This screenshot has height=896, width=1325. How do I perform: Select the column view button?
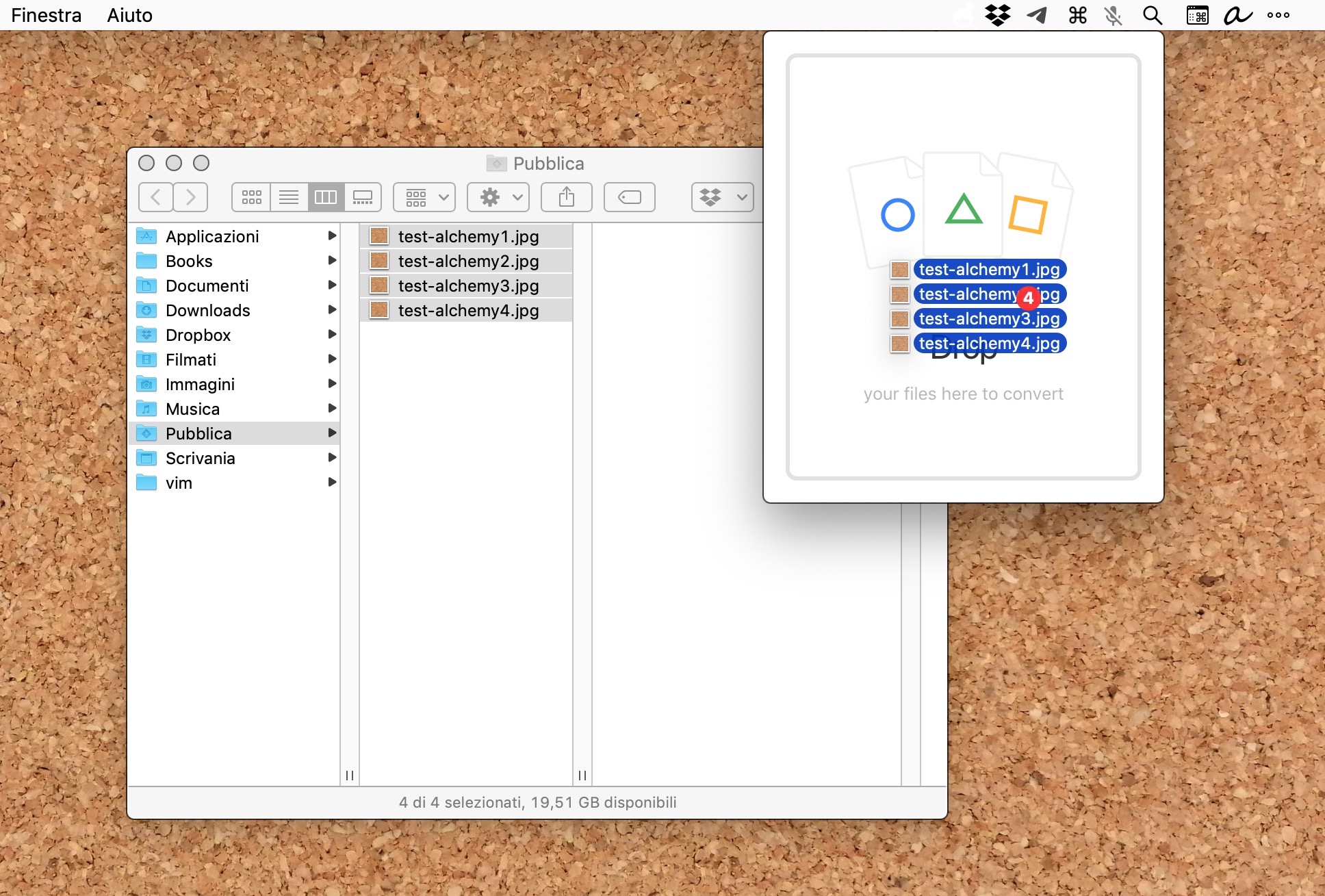(x=326, y=198)
